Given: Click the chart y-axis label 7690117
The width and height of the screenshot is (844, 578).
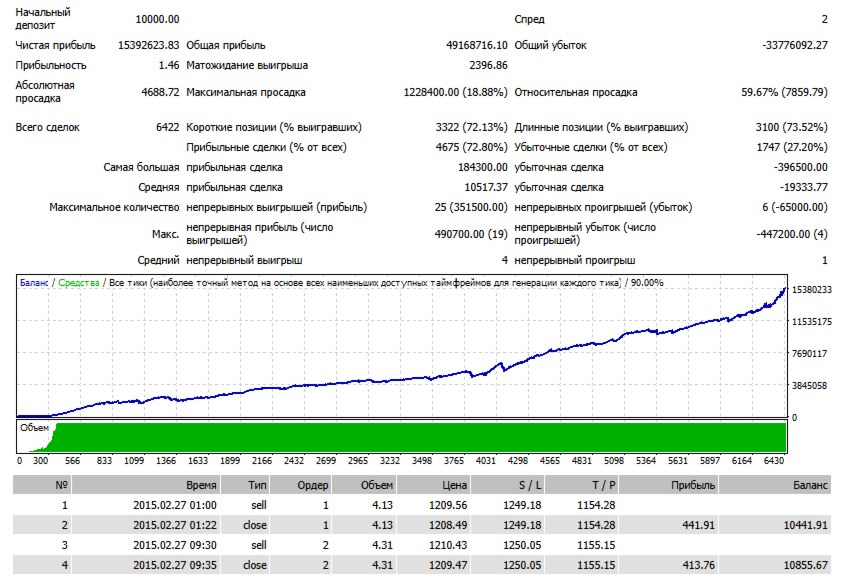Looking at the screenshot, I should tap(809, 354).
